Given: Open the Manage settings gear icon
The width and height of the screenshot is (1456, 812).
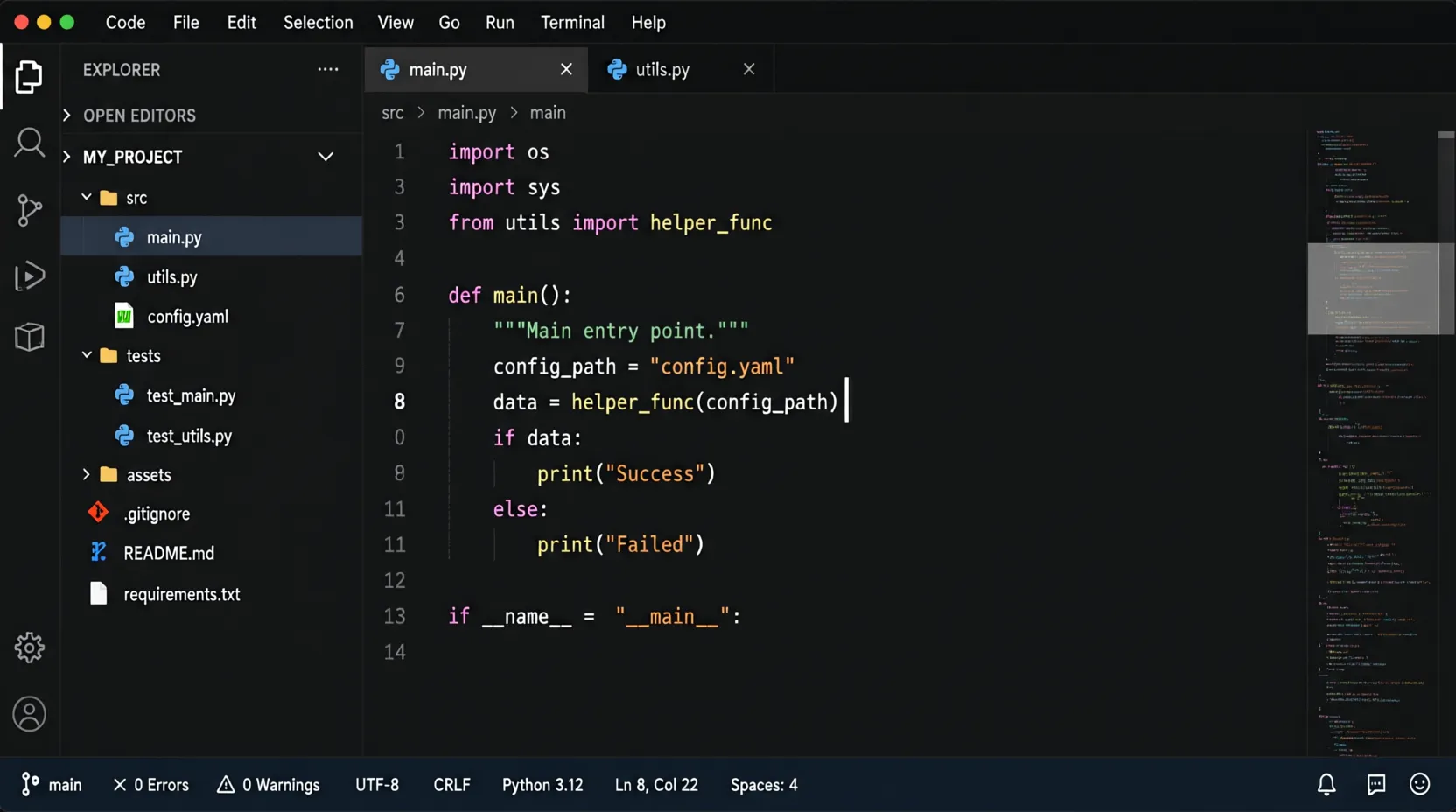Looking at the screenshot, I should click(x=29, y=647).
